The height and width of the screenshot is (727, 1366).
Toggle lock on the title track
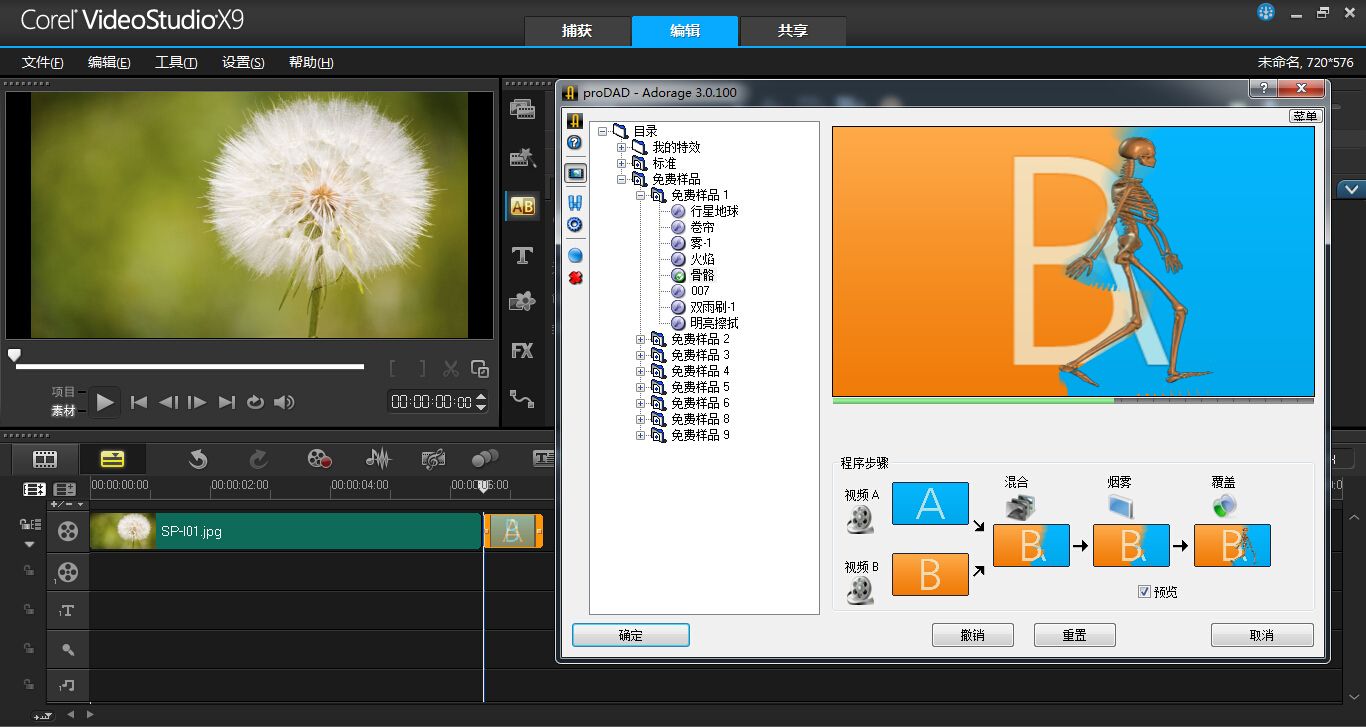(x=29, y=609)
